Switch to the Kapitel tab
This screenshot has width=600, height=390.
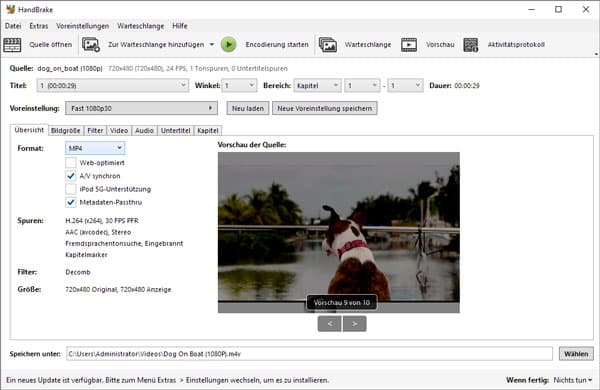[x=208, y=131]
